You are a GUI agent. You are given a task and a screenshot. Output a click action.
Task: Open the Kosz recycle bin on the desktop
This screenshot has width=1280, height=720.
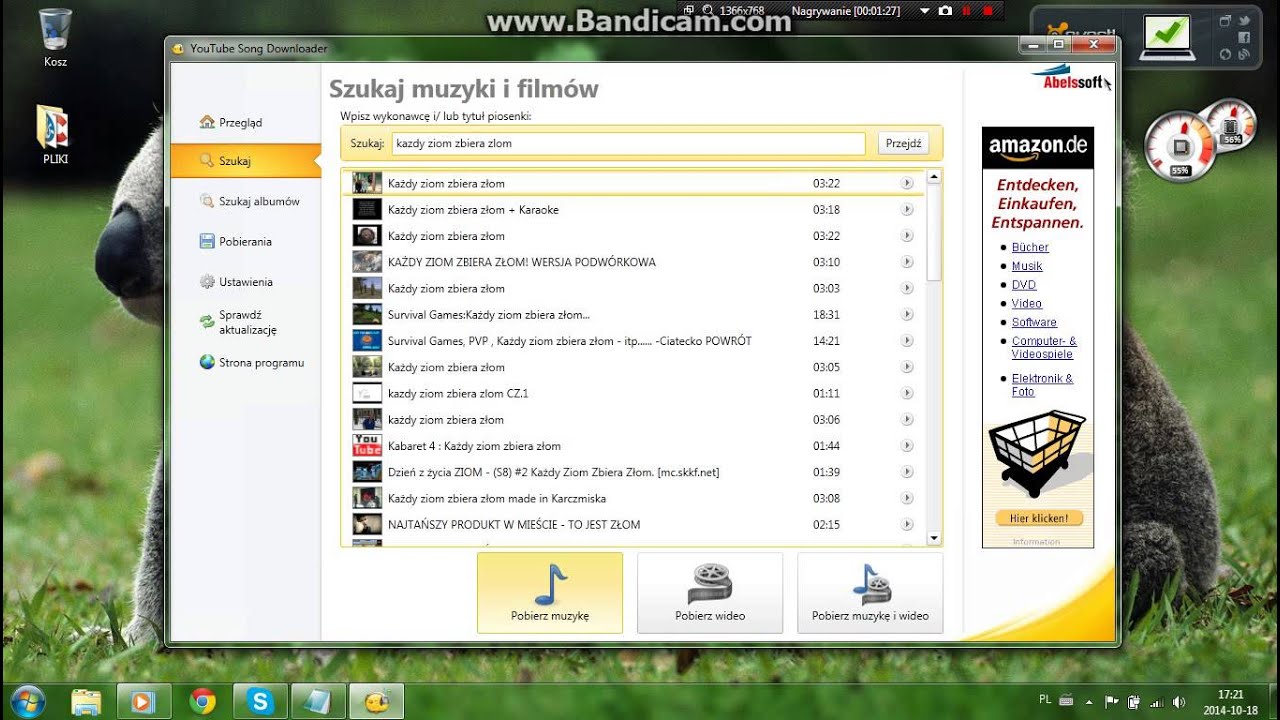pyautogui.click(x=55, y=37)
